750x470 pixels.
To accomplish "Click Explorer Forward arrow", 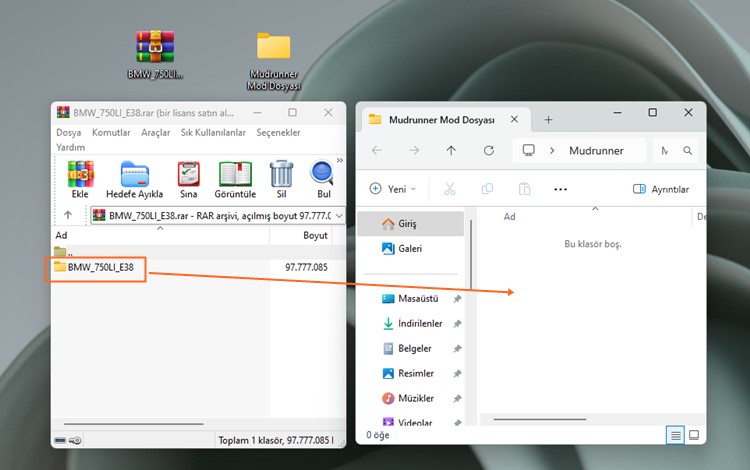I will click(414, 151).
